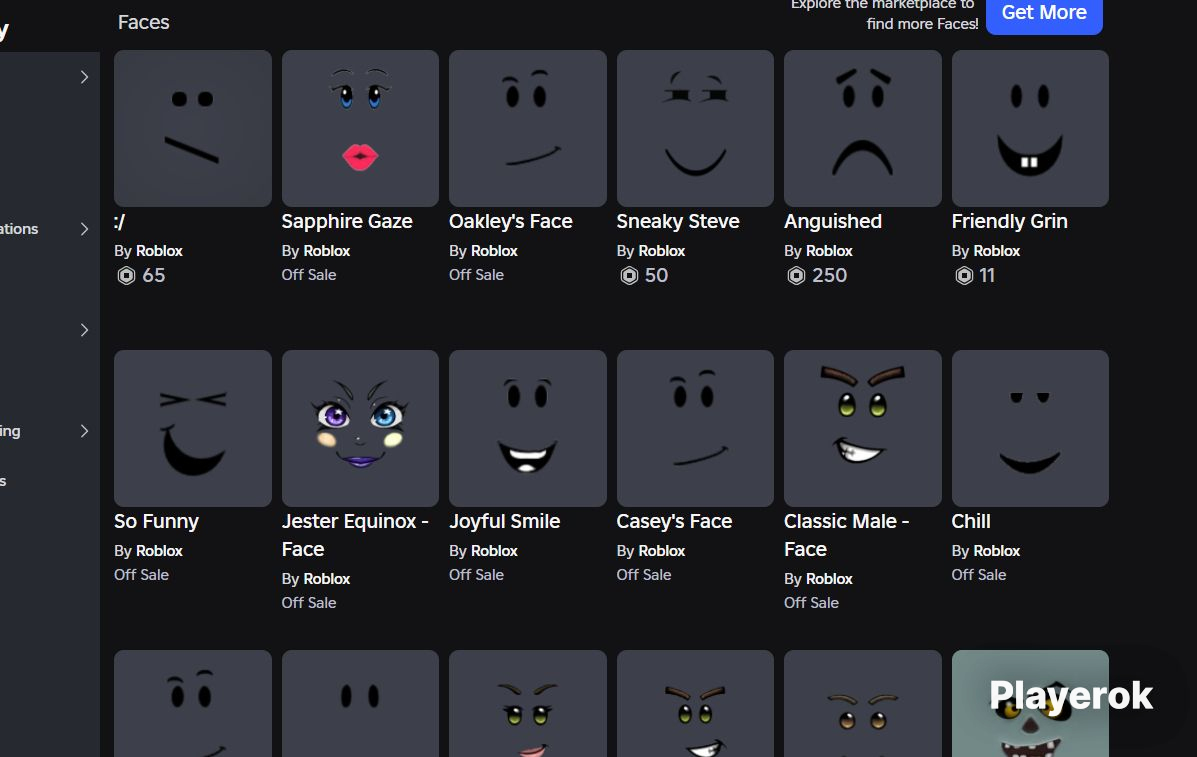Open the :/ face title link

click(120, 221)
